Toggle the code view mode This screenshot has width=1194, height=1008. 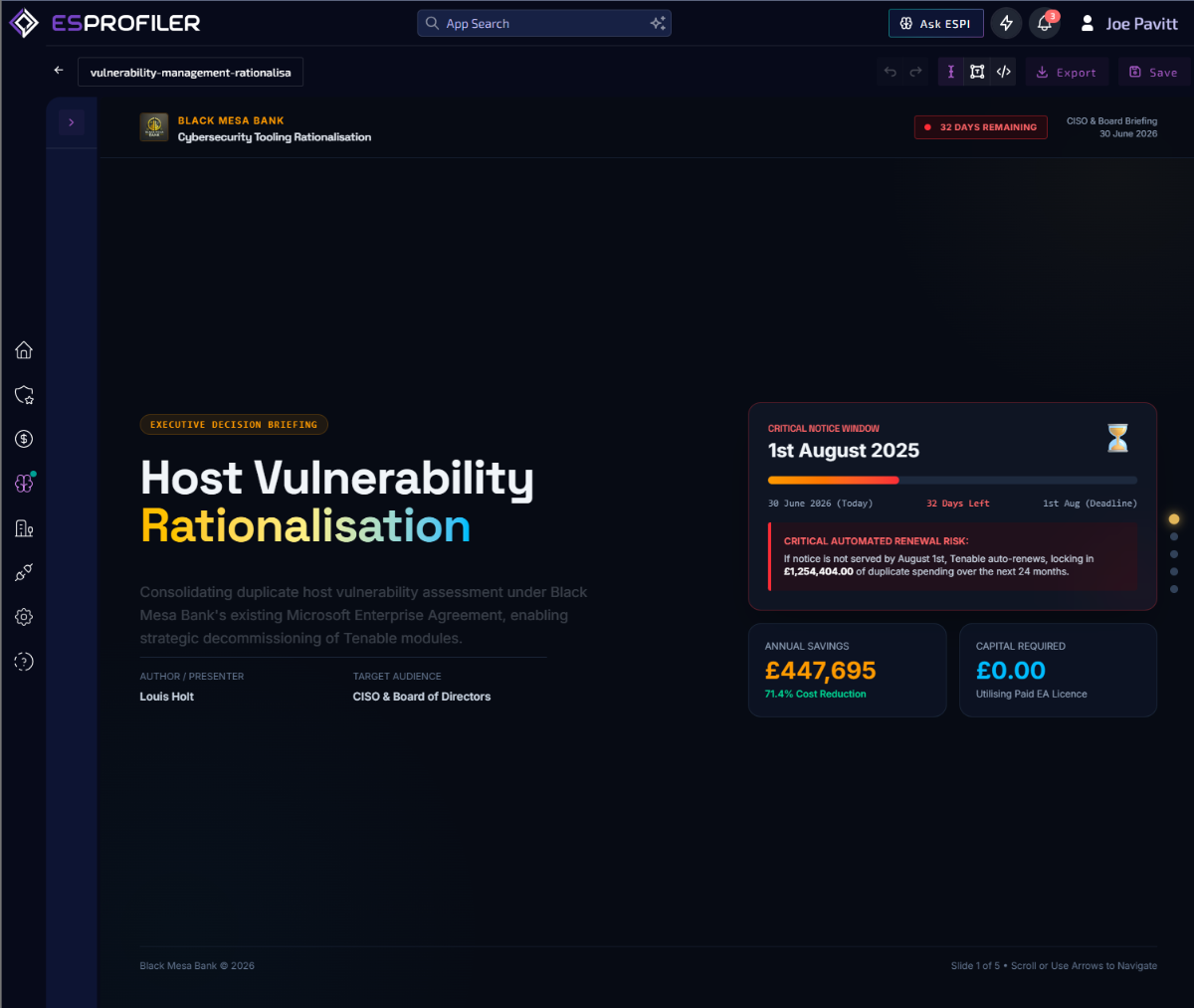click(x=1004, y=72)
